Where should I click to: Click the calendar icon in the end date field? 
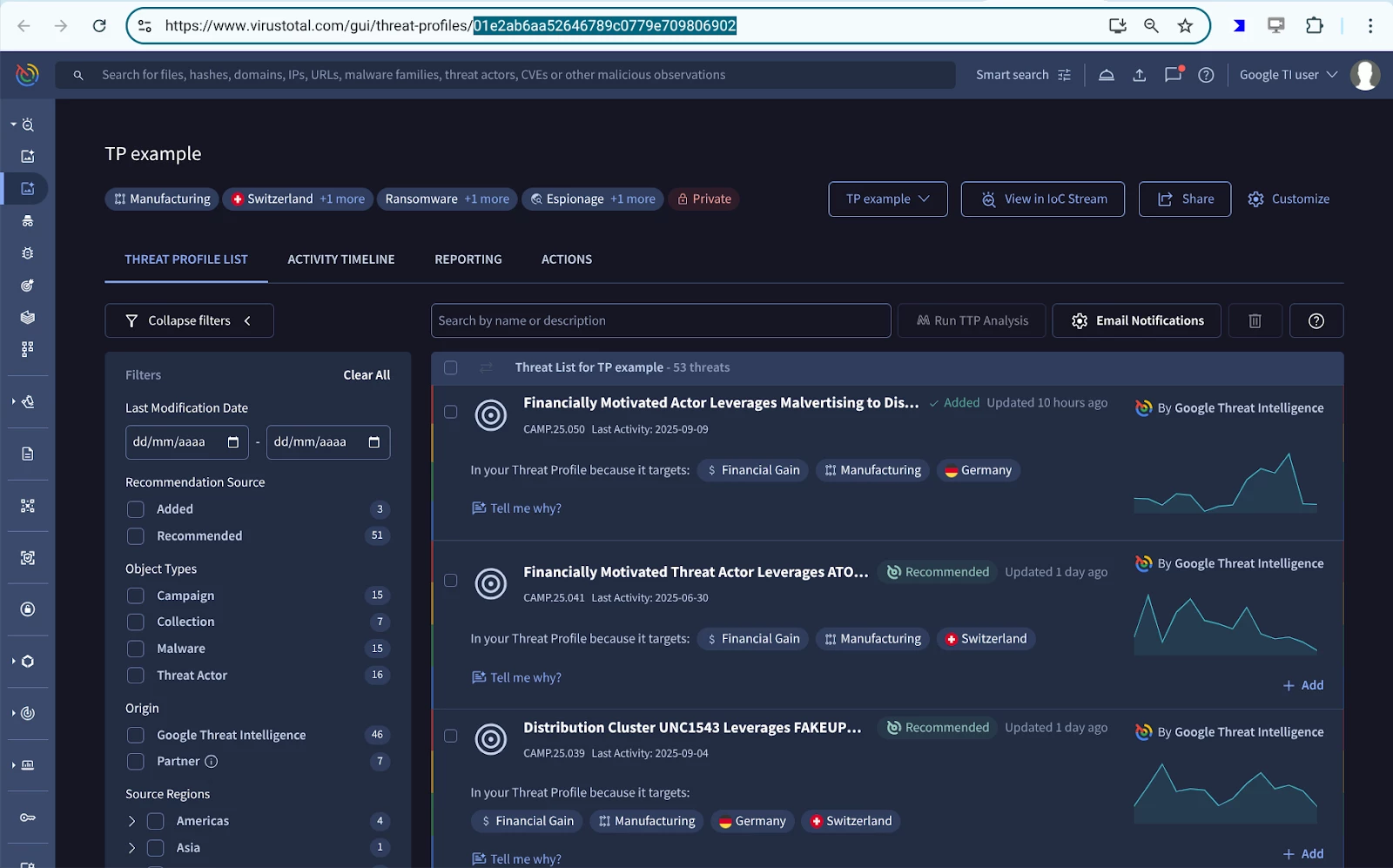coord(373,442)
